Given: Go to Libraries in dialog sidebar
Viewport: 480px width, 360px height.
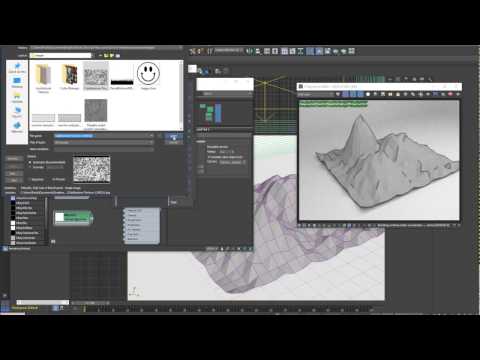Looking at the screenshot, I should pos(17,97).
